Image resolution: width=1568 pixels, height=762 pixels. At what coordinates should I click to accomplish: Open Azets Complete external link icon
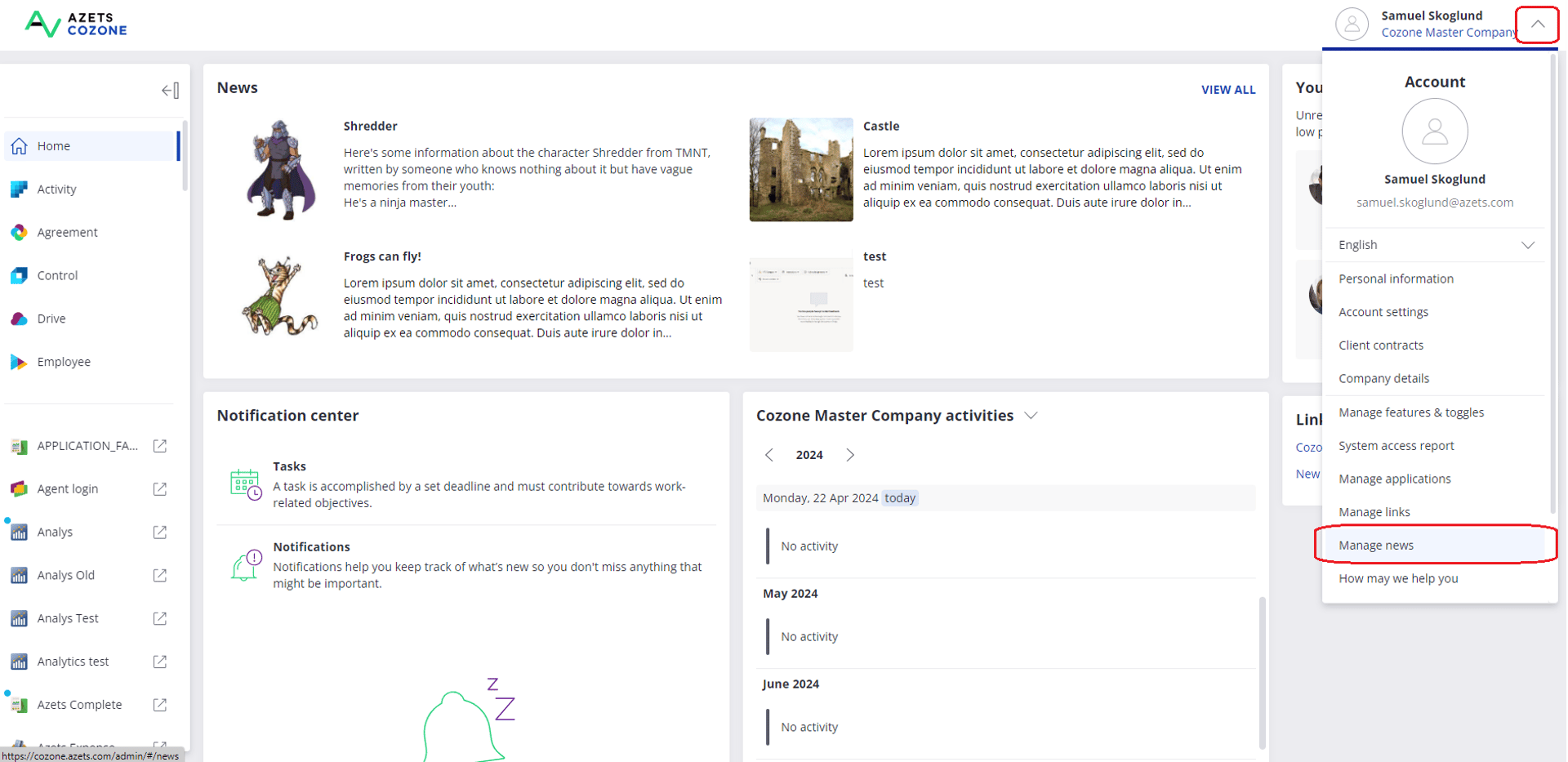click(160, 706)
